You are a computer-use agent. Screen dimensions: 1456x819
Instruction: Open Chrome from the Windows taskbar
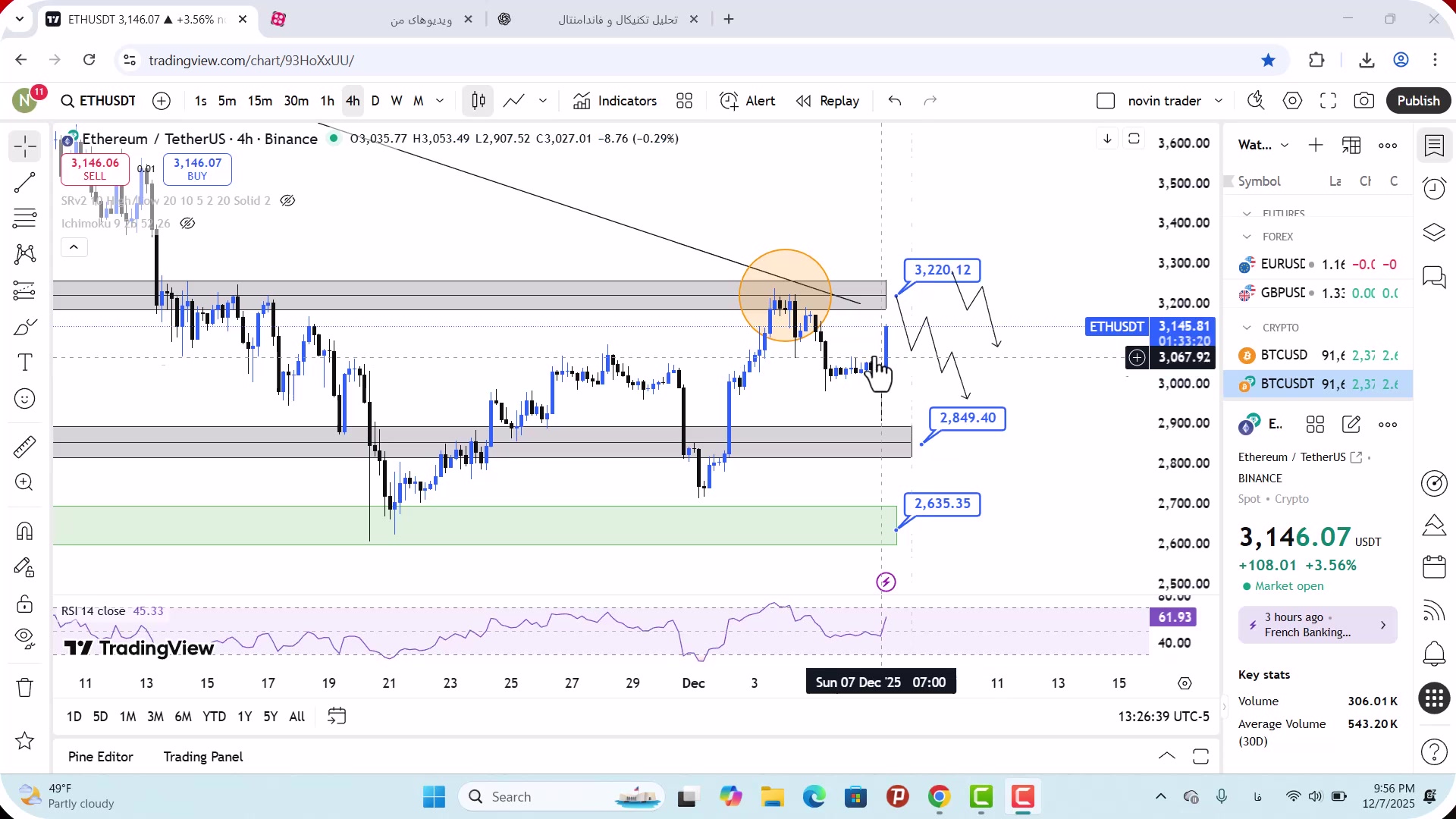pyautogui.click(x=939, y=797)
